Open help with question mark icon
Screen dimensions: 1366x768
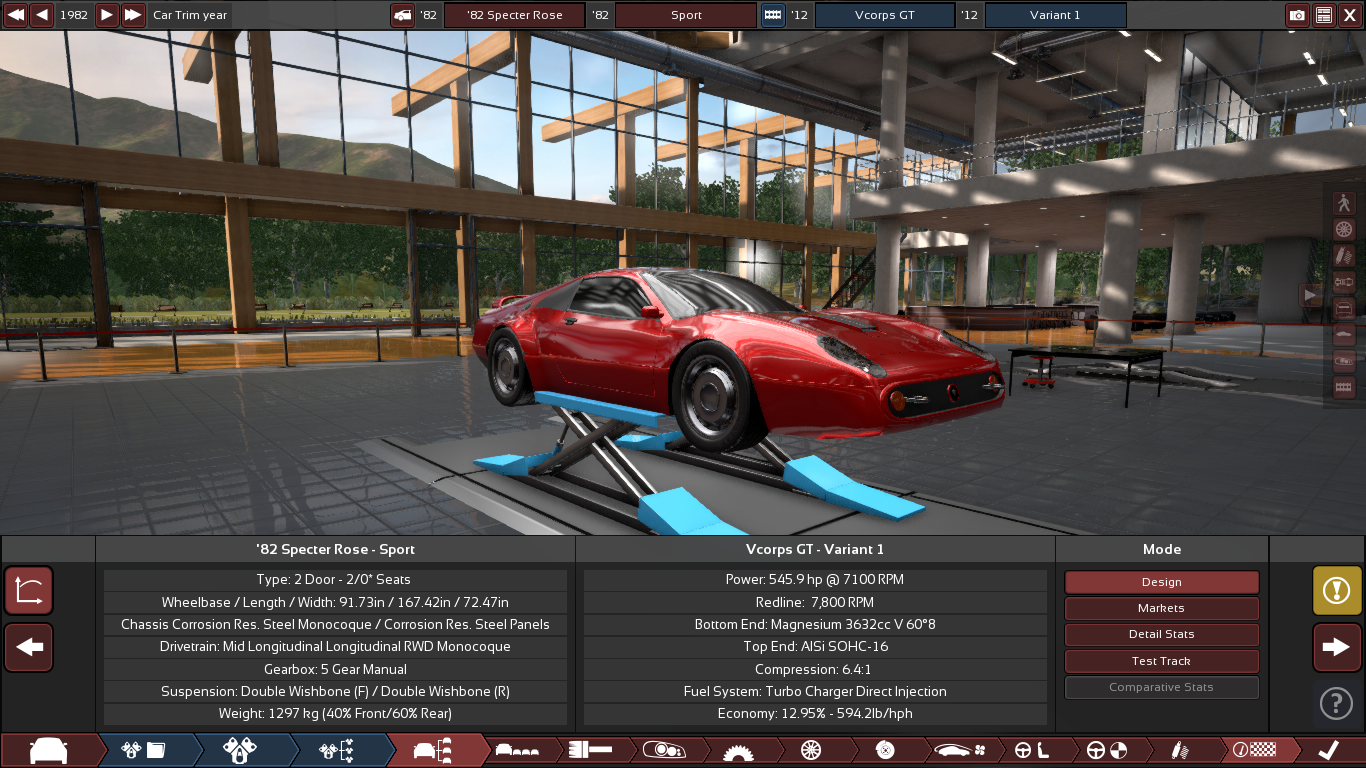1337,703
